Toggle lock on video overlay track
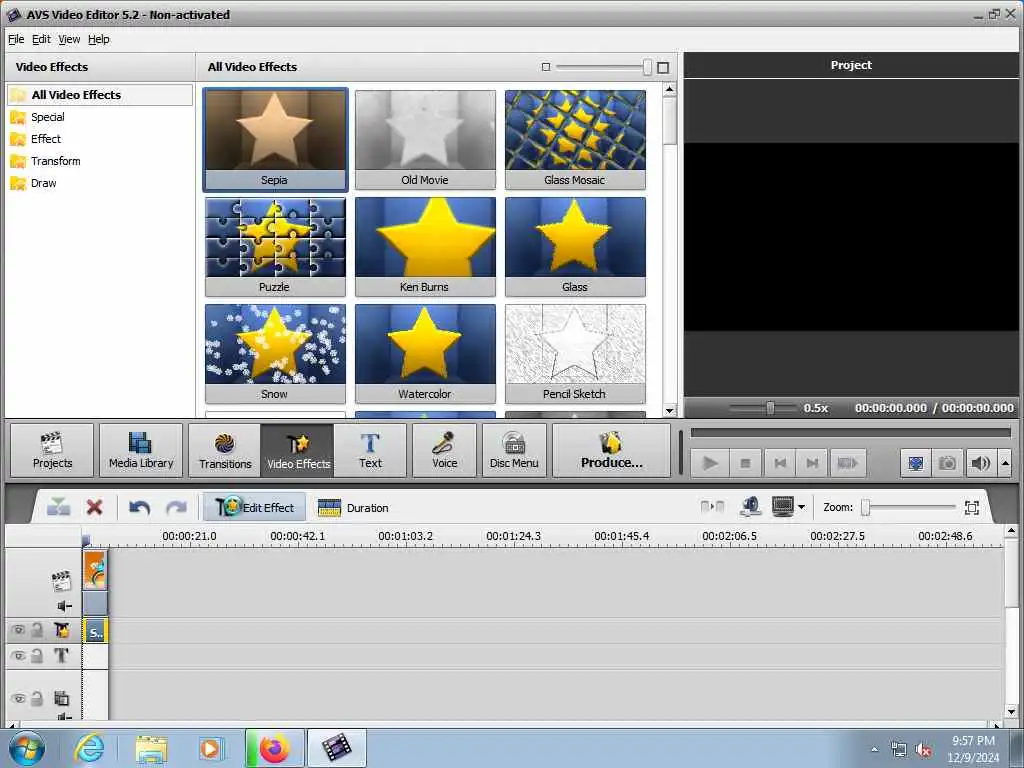Screen dimensions: 1024x768 [37, 698]
